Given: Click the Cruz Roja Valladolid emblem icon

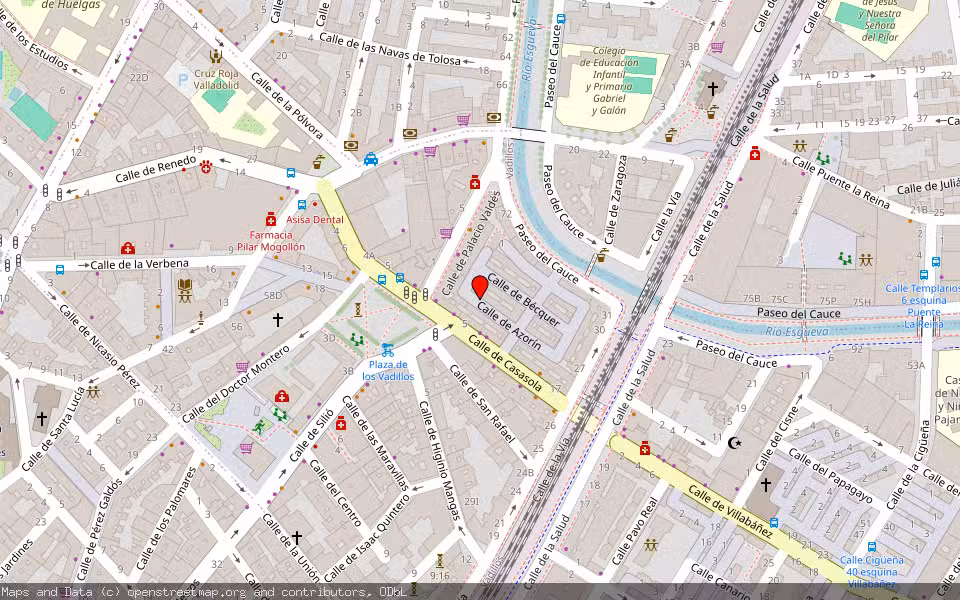Looking at the screenshot, I should click(214, 56).
